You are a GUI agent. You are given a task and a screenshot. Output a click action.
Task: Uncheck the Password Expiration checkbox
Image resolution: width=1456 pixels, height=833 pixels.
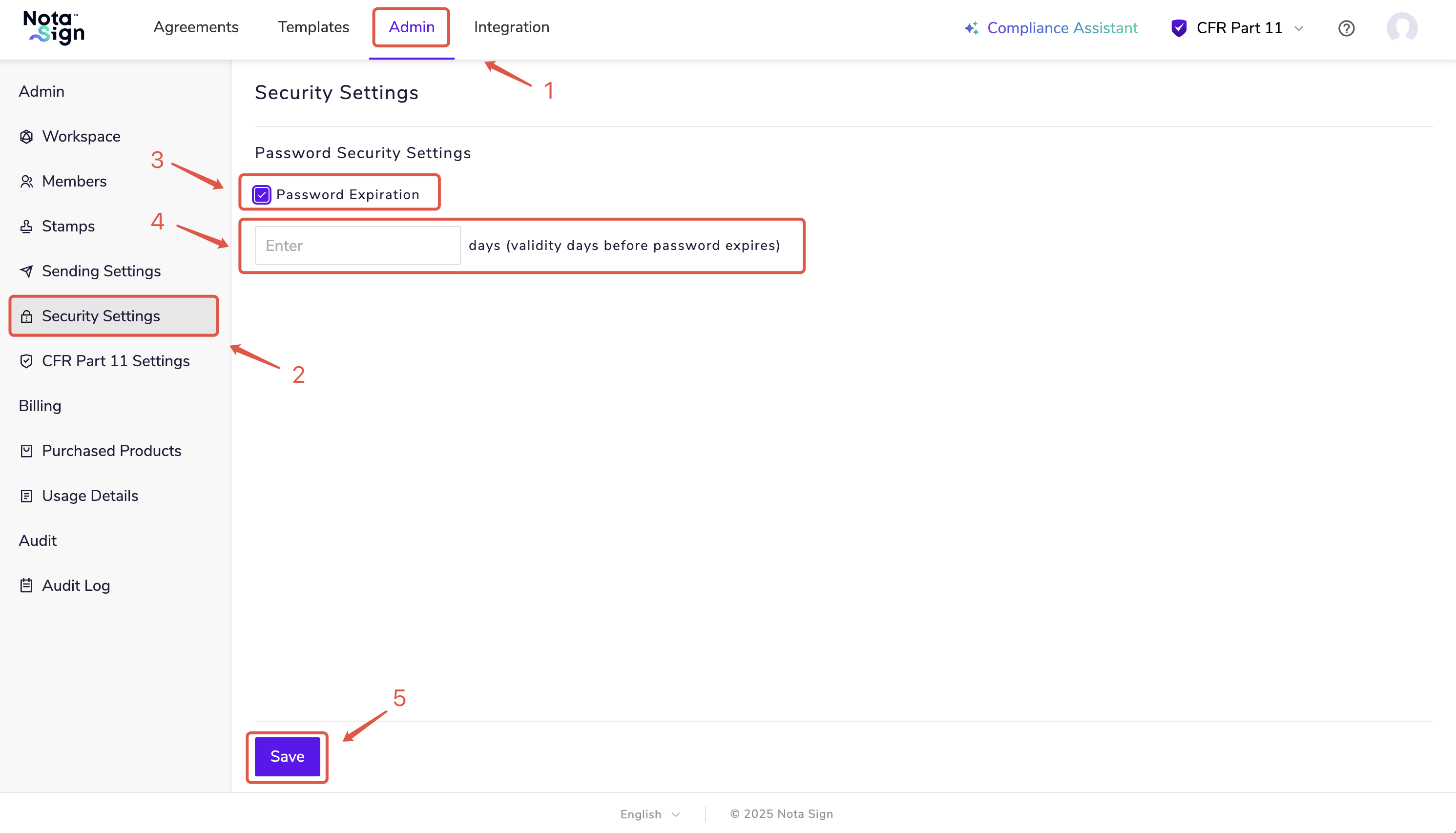262,194
